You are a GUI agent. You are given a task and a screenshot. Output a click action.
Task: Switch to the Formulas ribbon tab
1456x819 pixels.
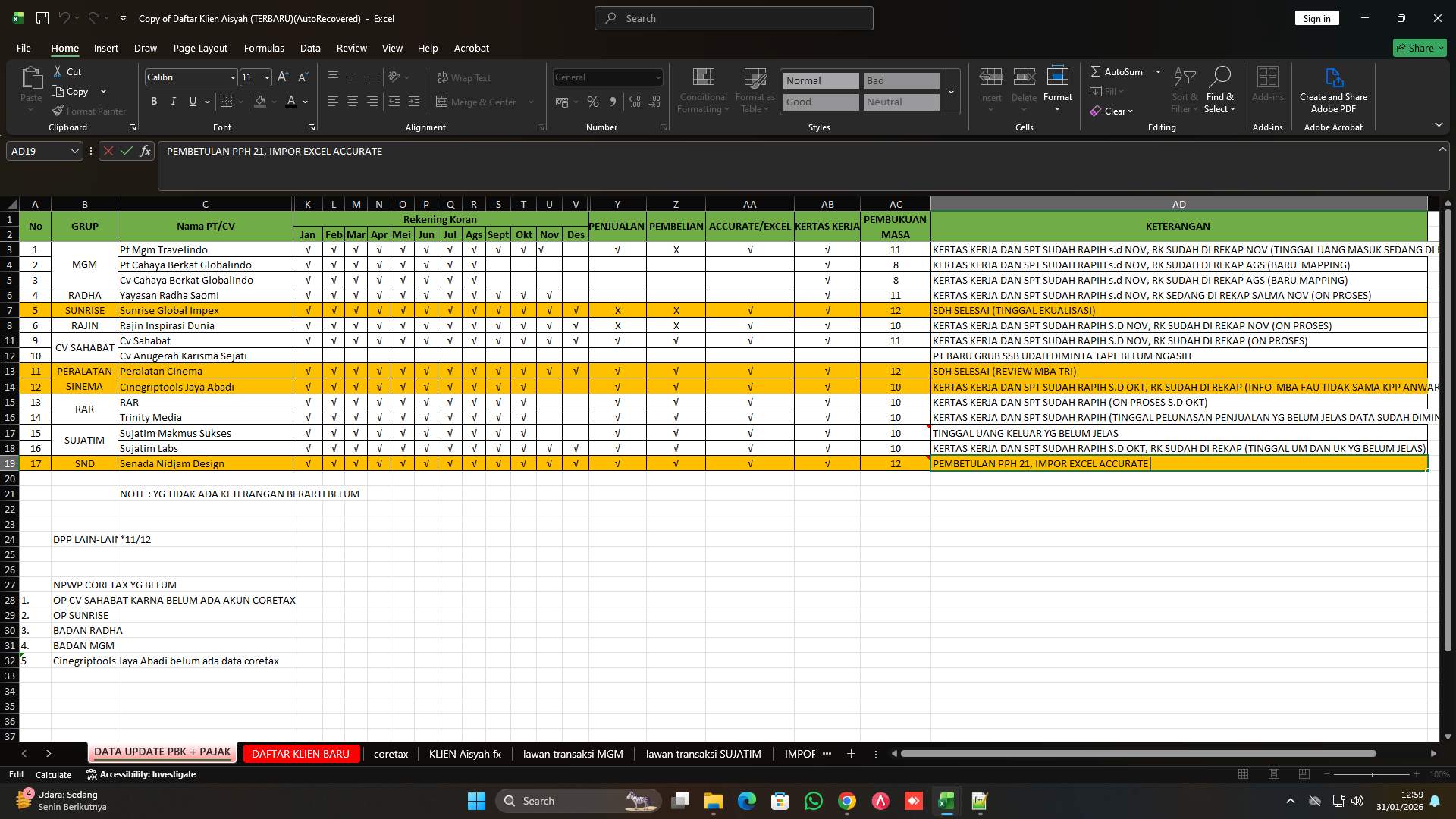263,48
